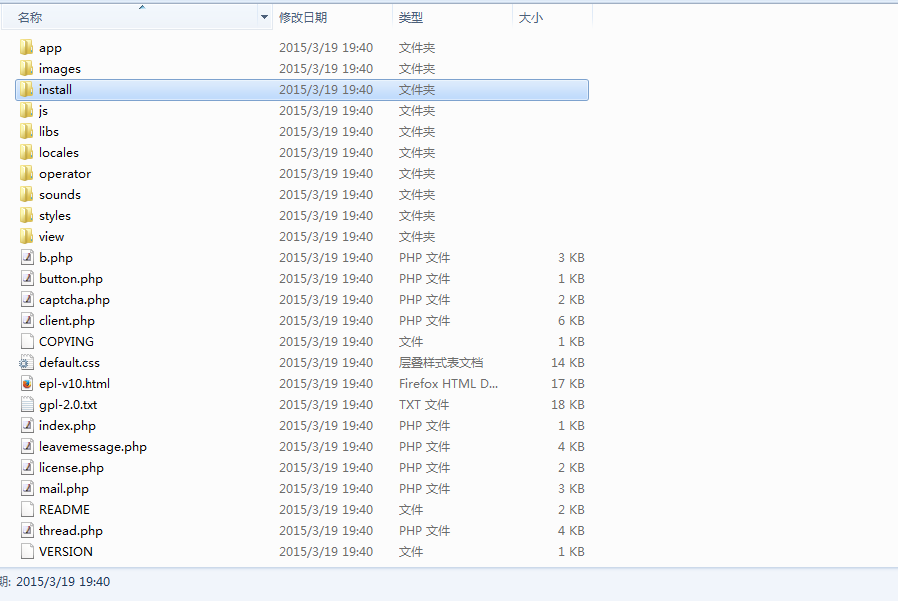Select the captcha.php file name

coord(74,300)
